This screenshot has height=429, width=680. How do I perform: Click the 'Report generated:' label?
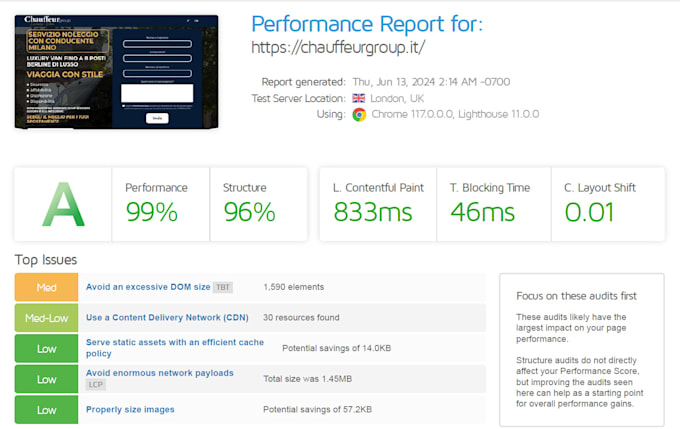[x=303, y=82]
